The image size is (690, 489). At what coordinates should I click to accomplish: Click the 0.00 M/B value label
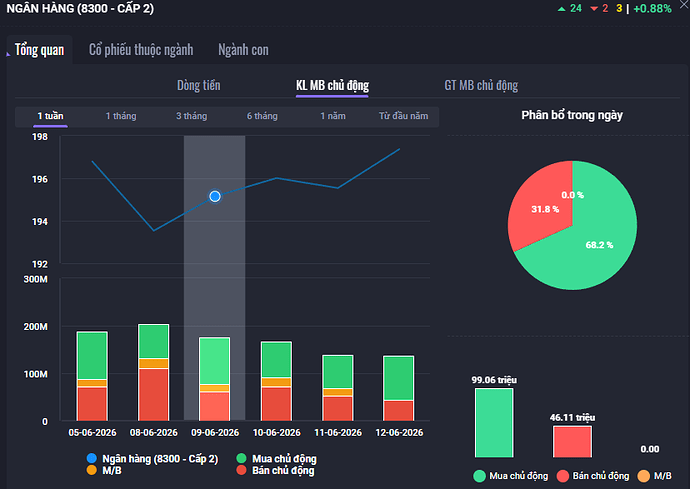point(650,449)
